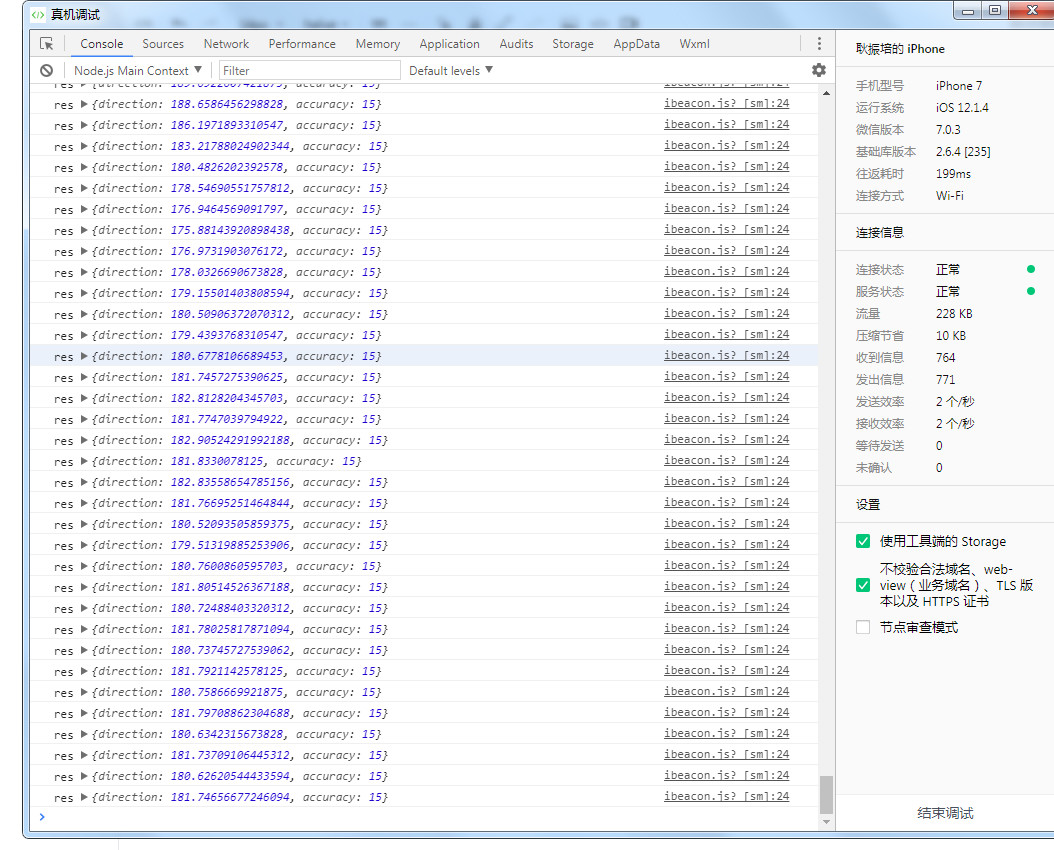Click the console input prompt chevron
The width and height of the screenshot is (1054, 850).
click(x=42, y=817)
